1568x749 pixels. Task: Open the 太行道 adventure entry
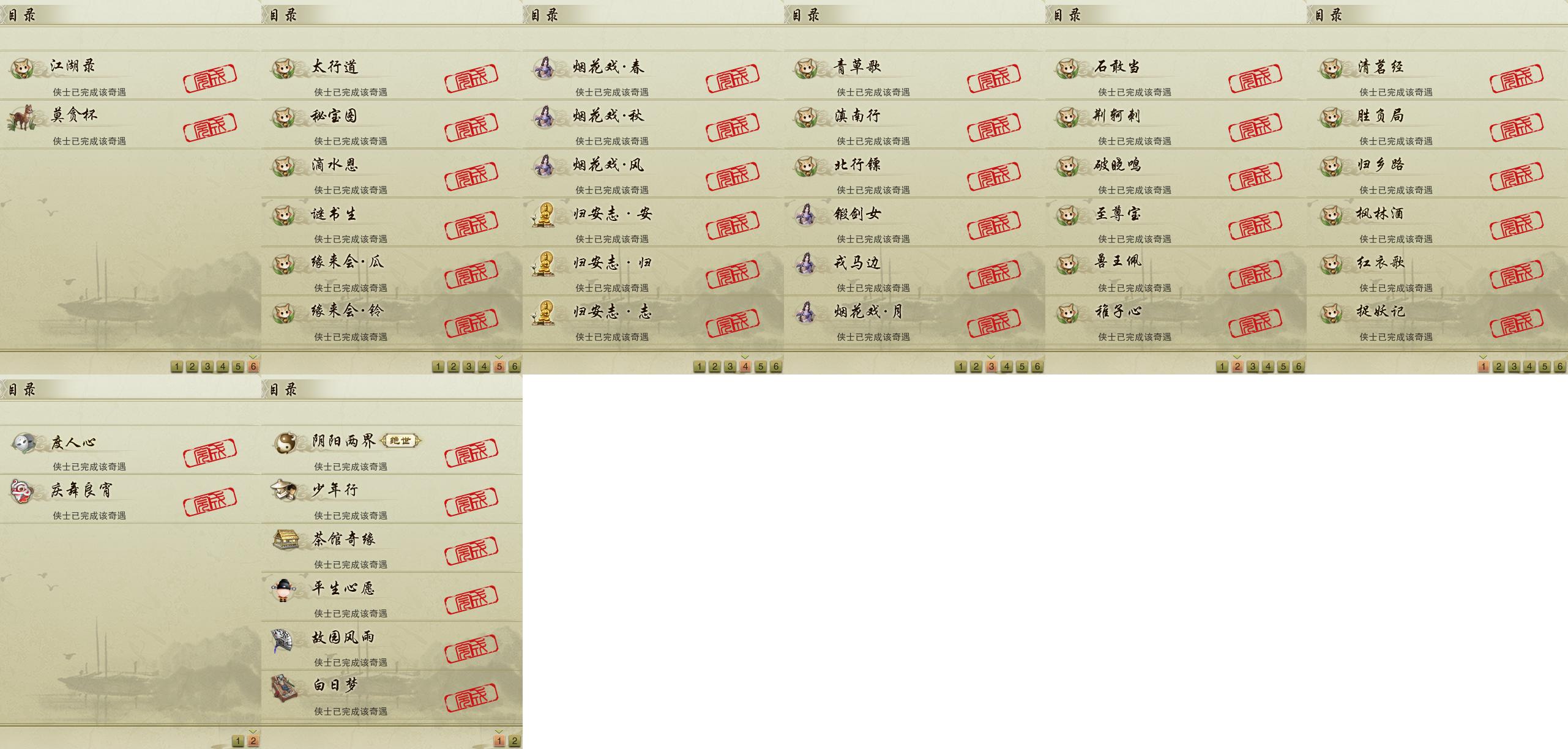click(x=392, y=75)
